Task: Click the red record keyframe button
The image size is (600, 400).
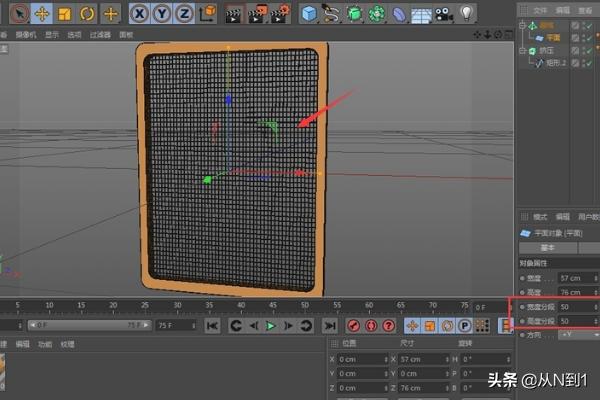Action: click(x=354, y=326)
